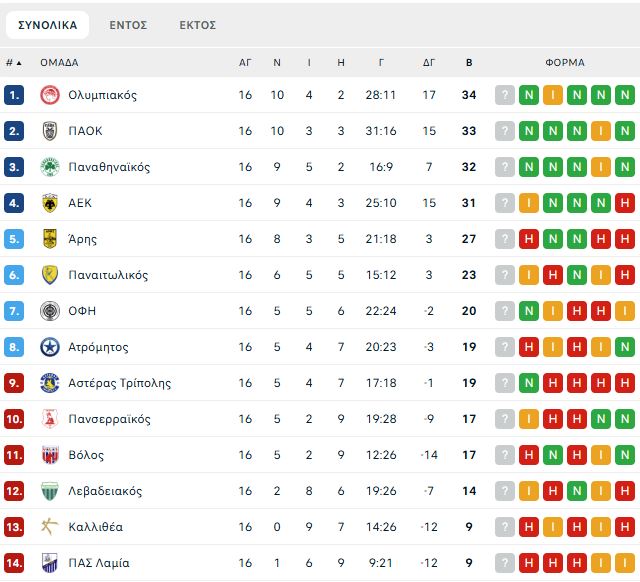Click the ΟΦΗ team logo
Viewport: 640px width, 582px height.
[49, 311]
